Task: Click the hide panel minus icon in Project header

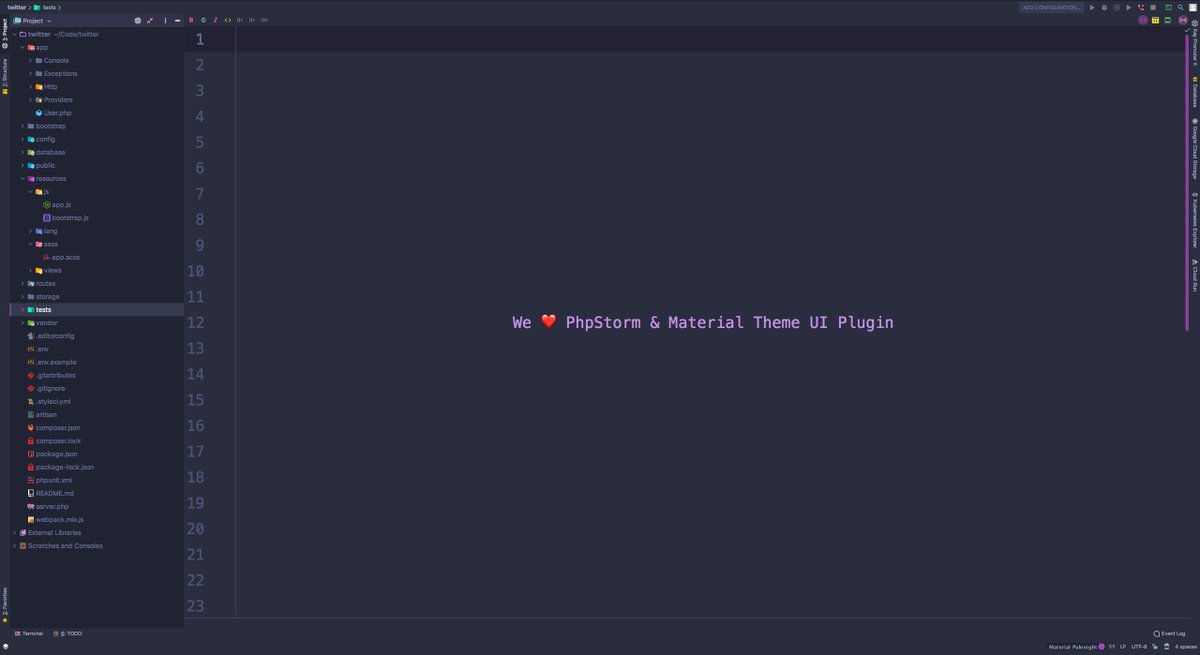Action: point(177,20)
